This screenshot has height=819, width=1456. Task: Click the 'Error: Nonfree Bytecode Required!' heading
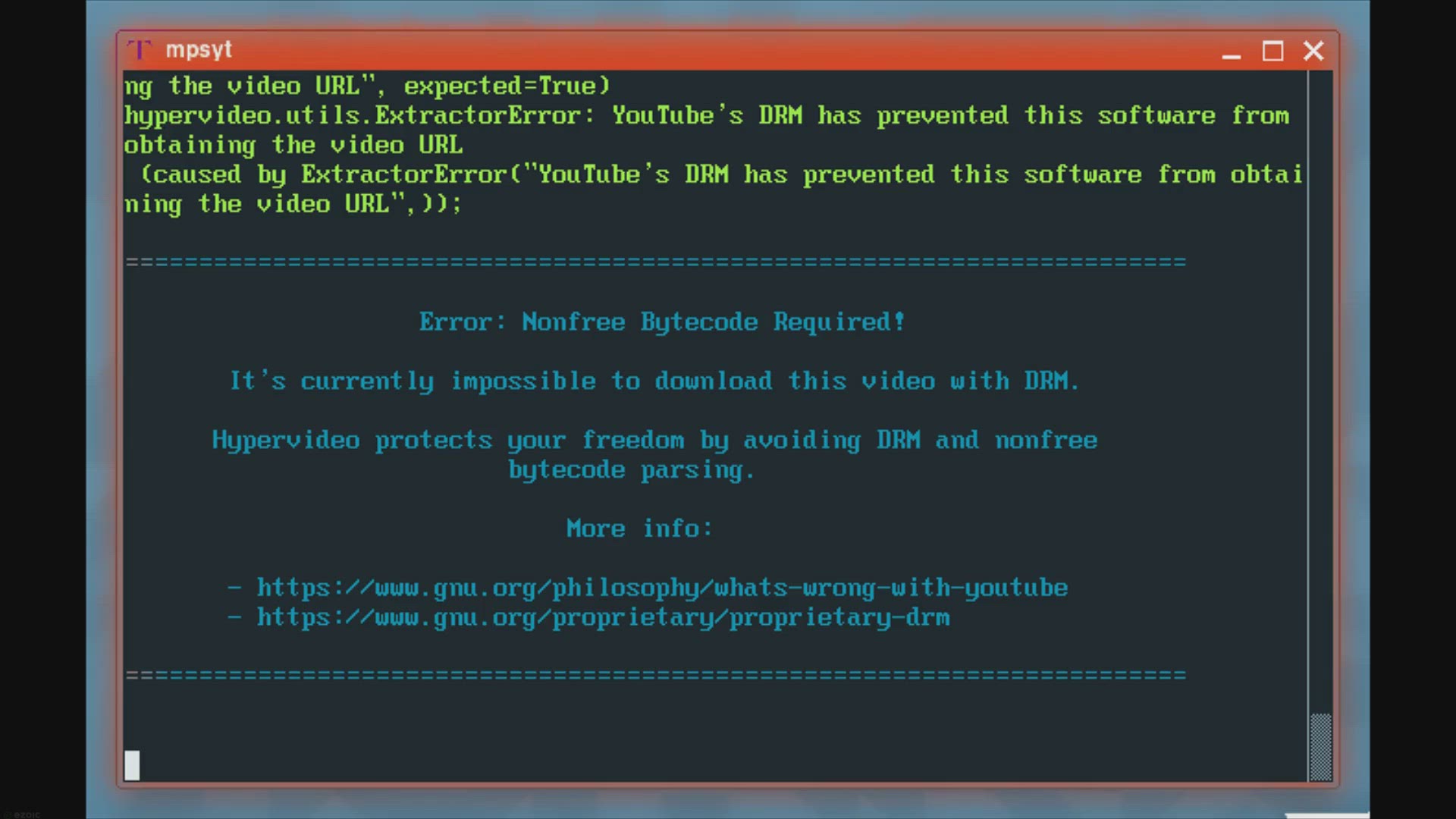[x=662, y=322]
